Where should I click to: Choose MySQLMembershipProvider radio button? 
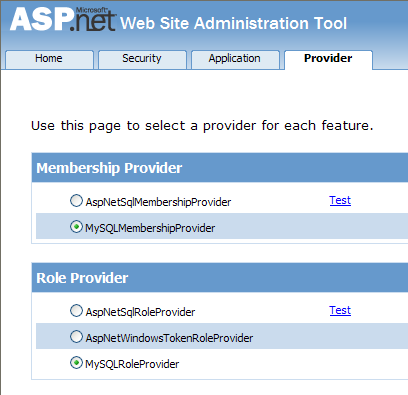point(76,227)
